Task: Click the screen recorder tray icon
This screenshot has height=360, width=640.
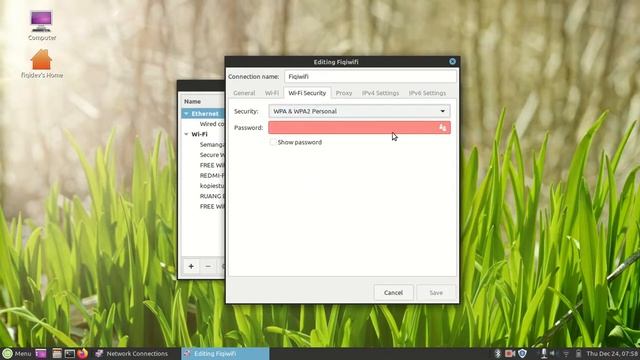Action: coord(510,353)
